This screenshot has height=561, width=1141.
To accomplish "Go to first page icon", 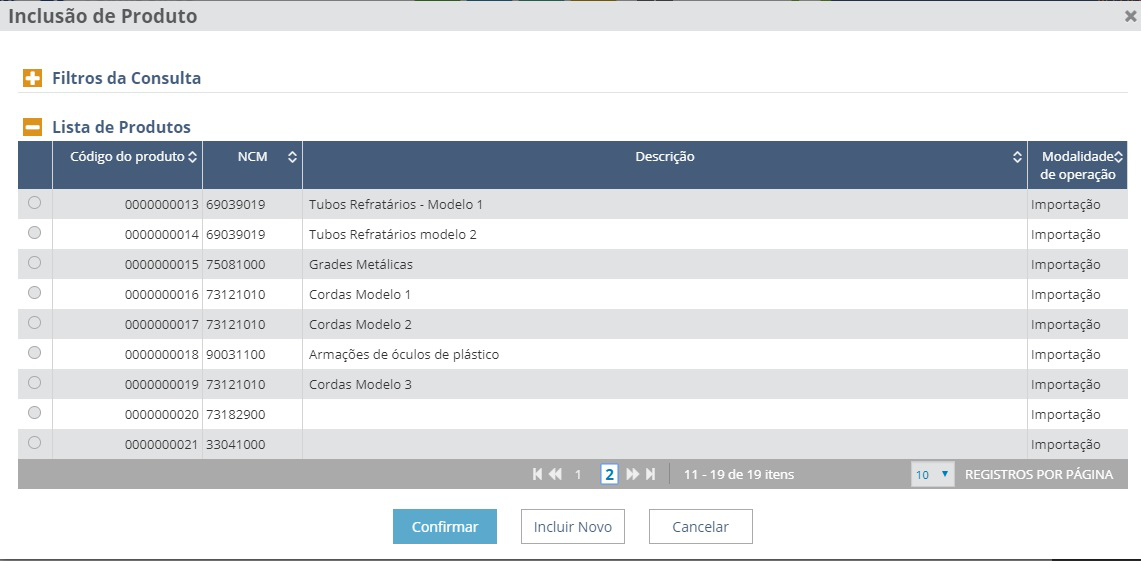I will 537,474.
